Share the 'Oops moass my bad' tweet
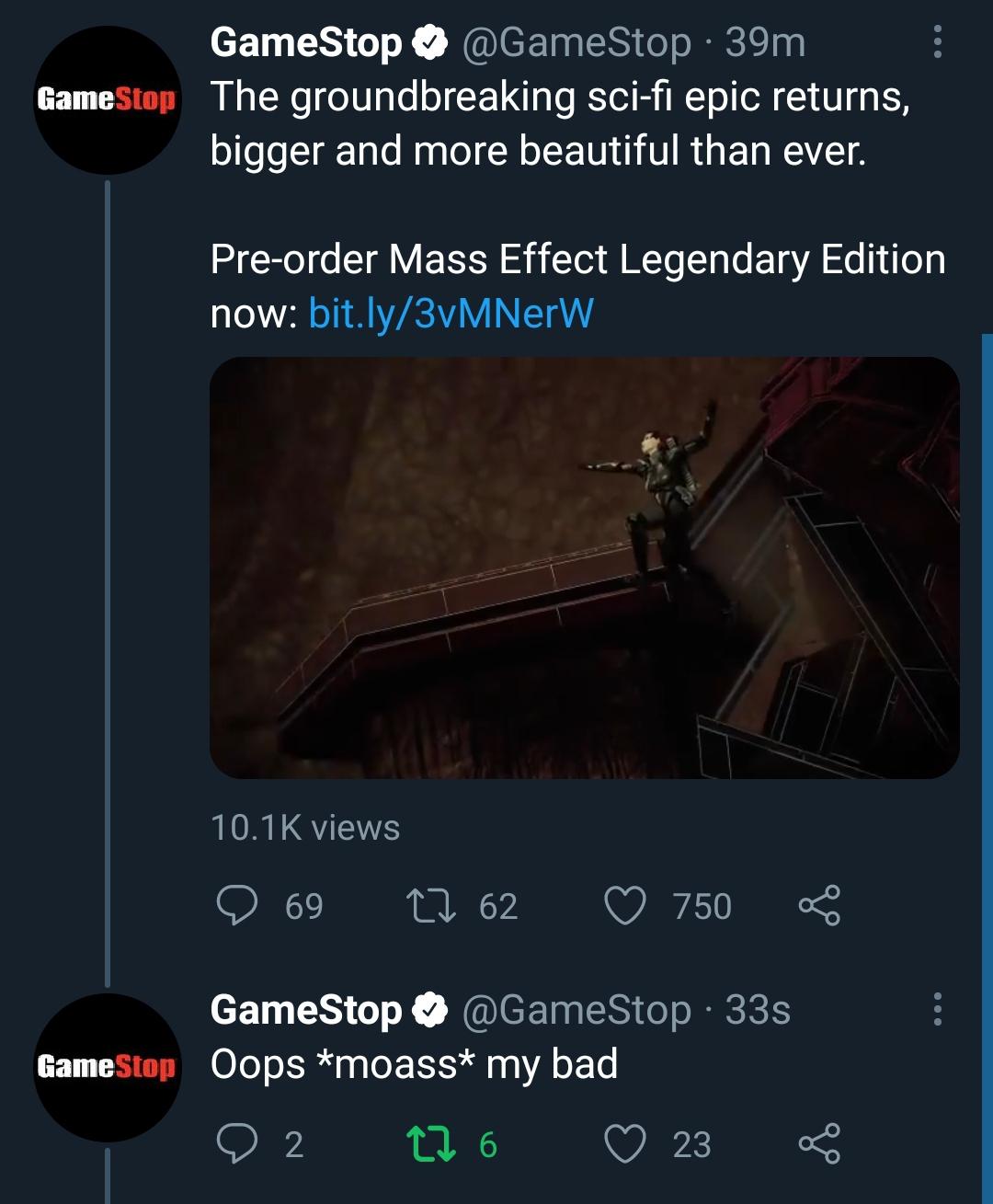This screenshot has width=993, height=1204. 818,1143
